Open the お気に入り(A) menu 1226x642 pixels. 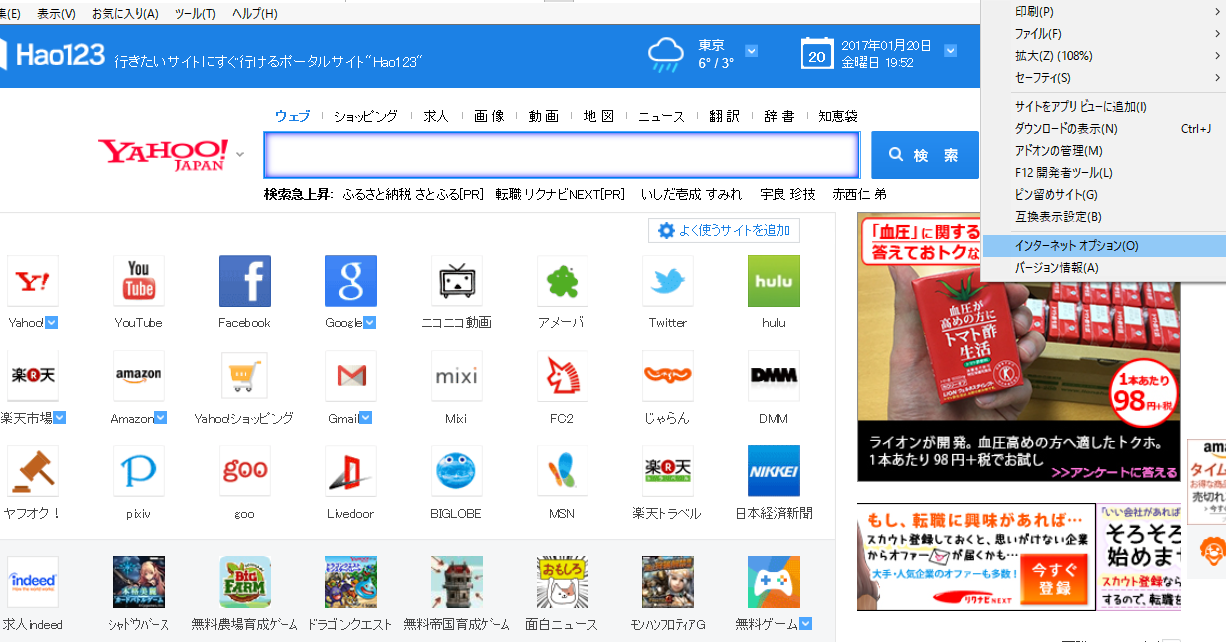click(125, 14)
